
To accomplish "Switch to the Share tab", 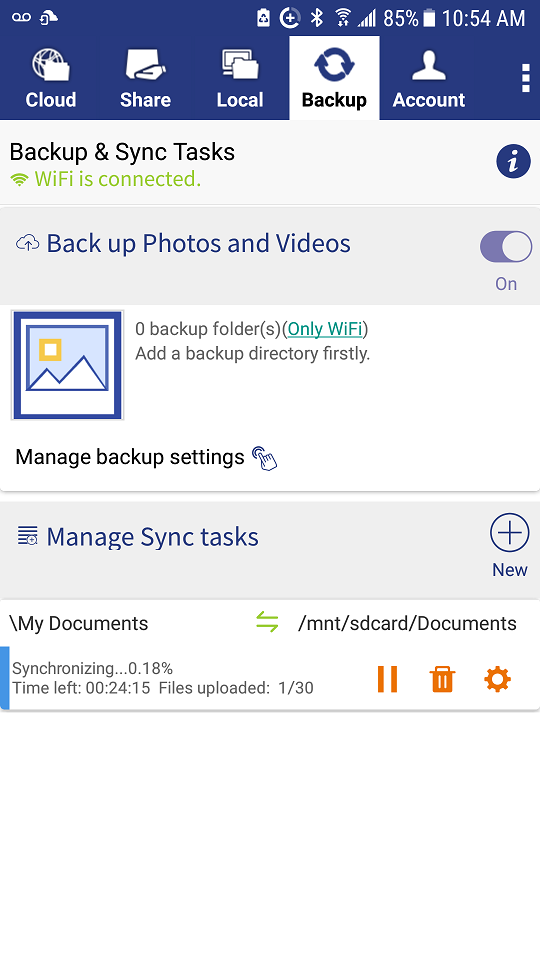I will tap(145, 78).
